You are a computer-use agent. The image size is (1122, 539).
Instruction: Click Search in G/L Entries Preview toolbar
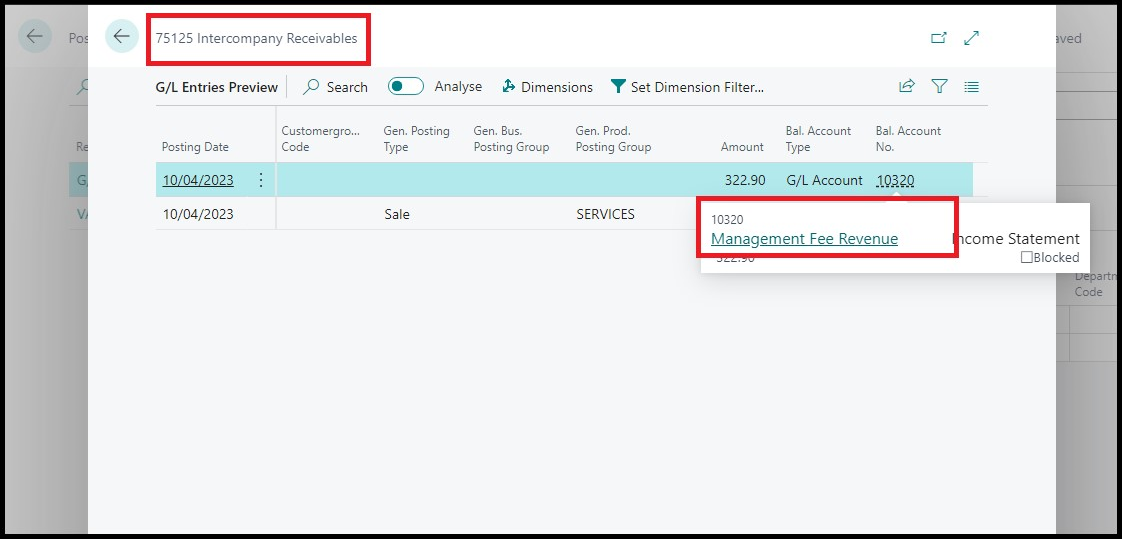click(x=336, y=87)
